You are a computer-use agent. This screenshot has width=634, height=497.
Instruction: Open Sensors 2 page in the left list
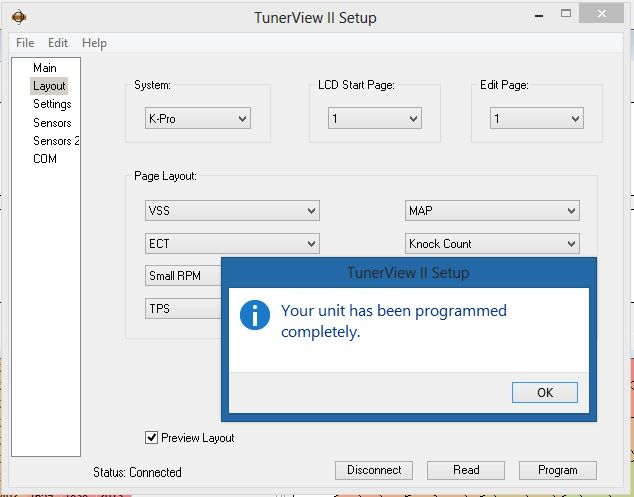click(x=56, y=141)
